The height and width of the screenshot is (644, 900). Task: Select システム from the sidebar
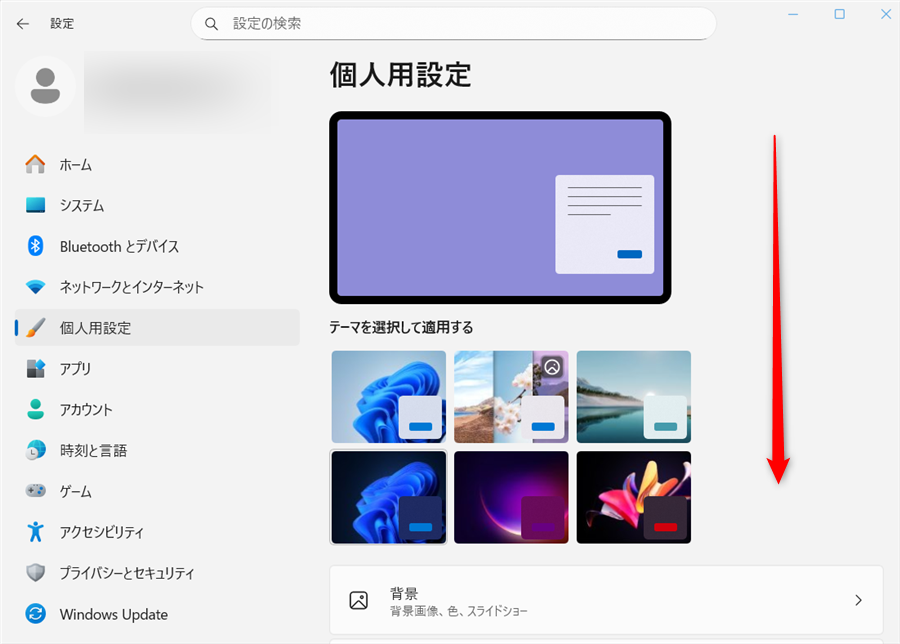point(86,205)
